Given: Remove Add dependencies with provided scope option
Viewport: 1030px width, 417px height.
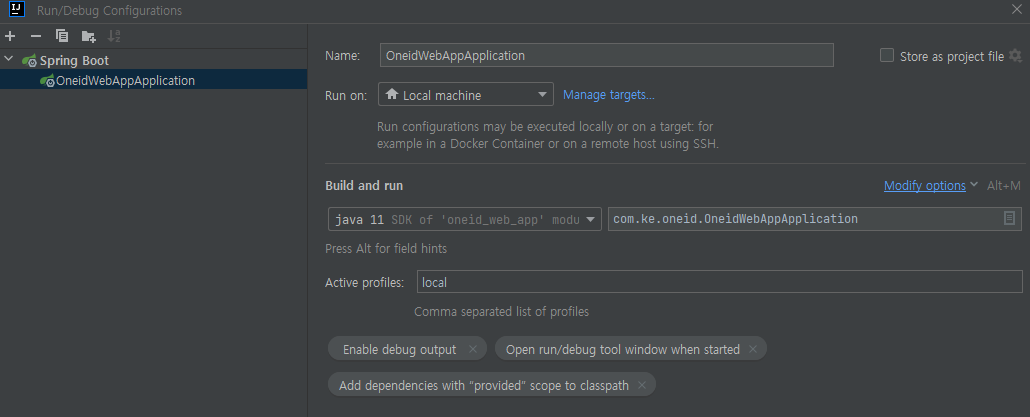Looking at the screenshot, I should (x=642, y=385).
